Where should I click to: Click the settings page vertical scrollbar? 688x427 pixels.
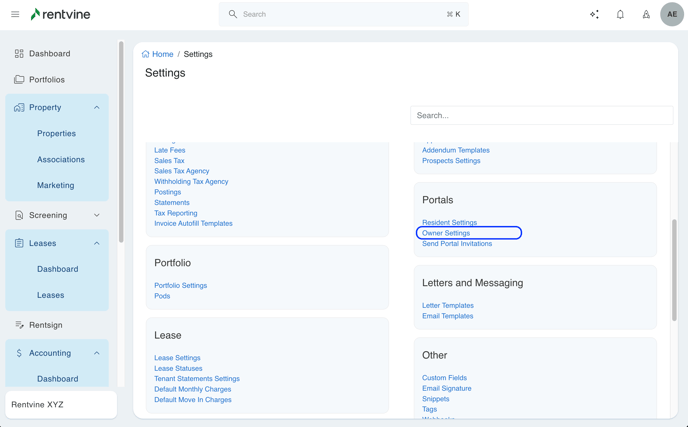(674, 270)
